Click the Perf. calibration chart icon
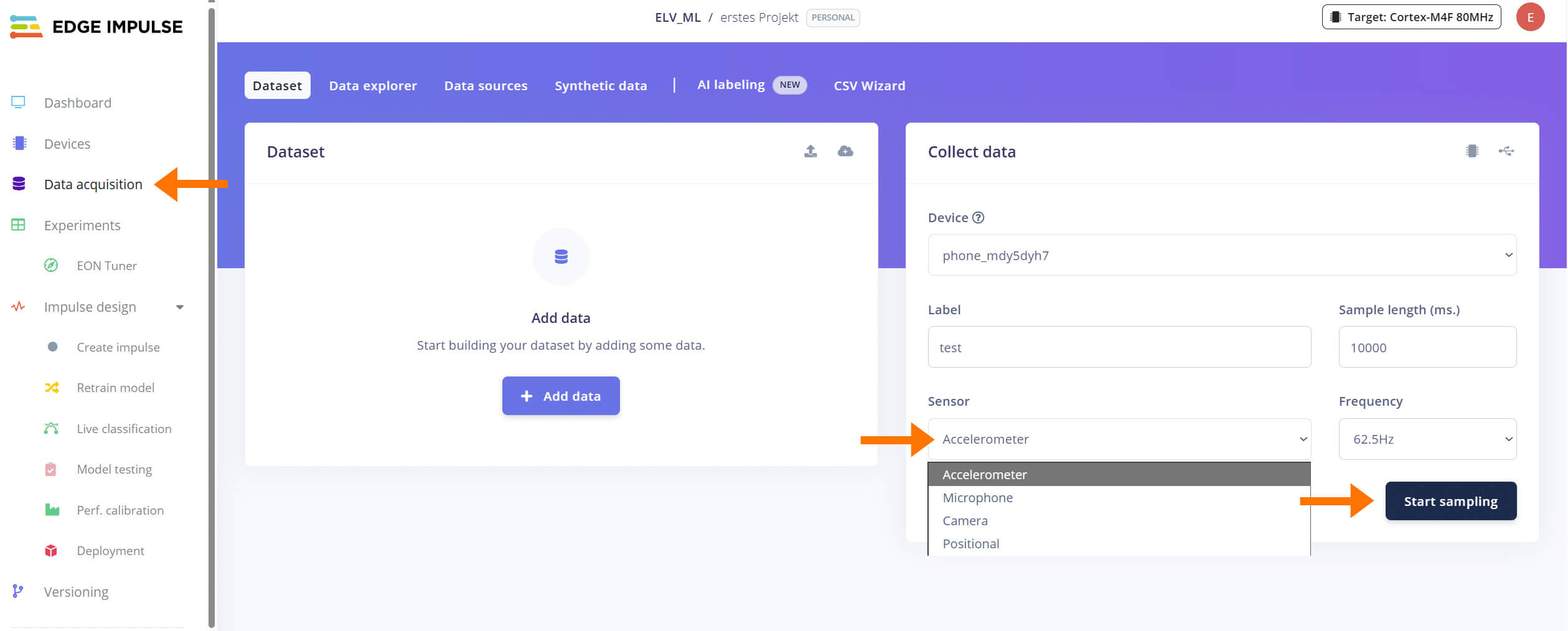The height and width of the screenshot is (631, 1568). (x=52, y=510)
